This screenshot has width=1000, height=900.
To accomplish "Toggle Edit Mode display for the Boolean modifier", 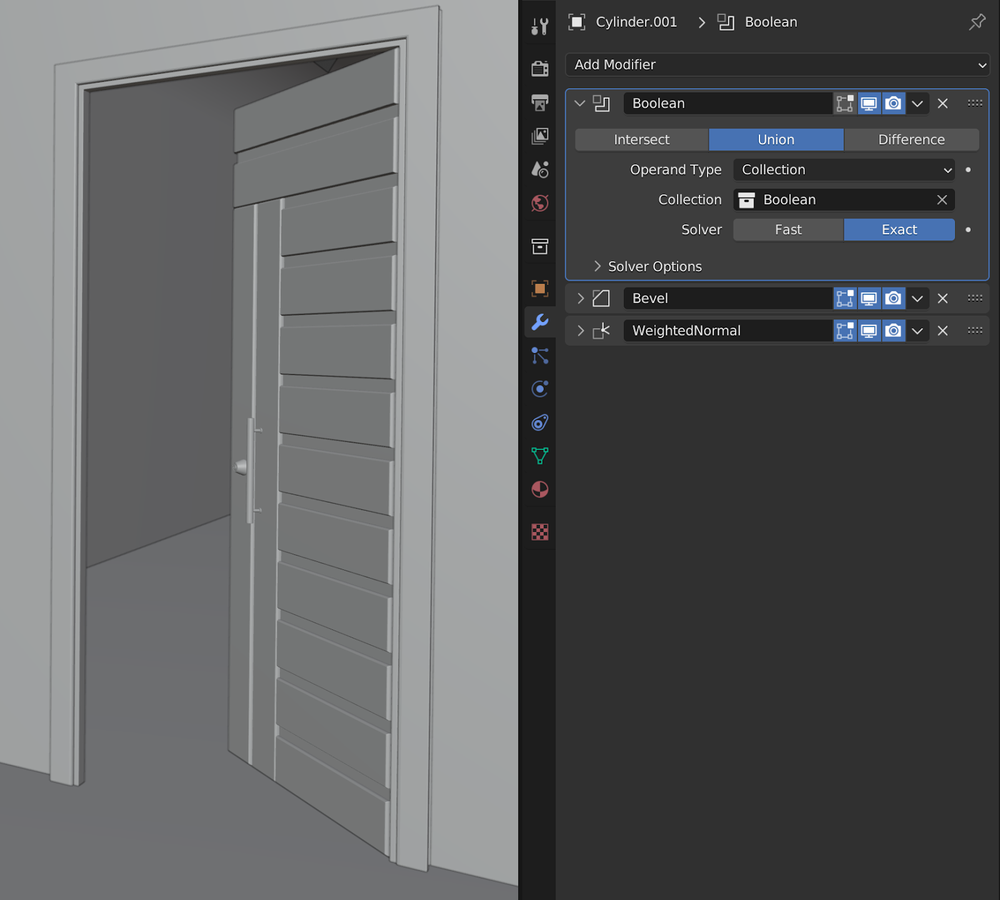I will point(844,103).
